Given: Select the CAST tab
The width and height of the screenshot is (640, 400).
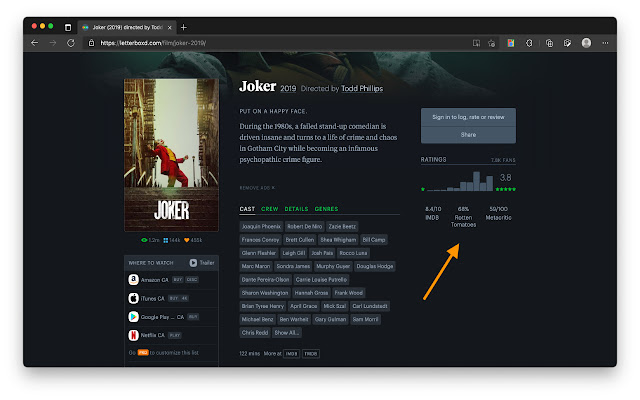Looking at the screenshot, I should pyautogui.click(x=247, y=209).
